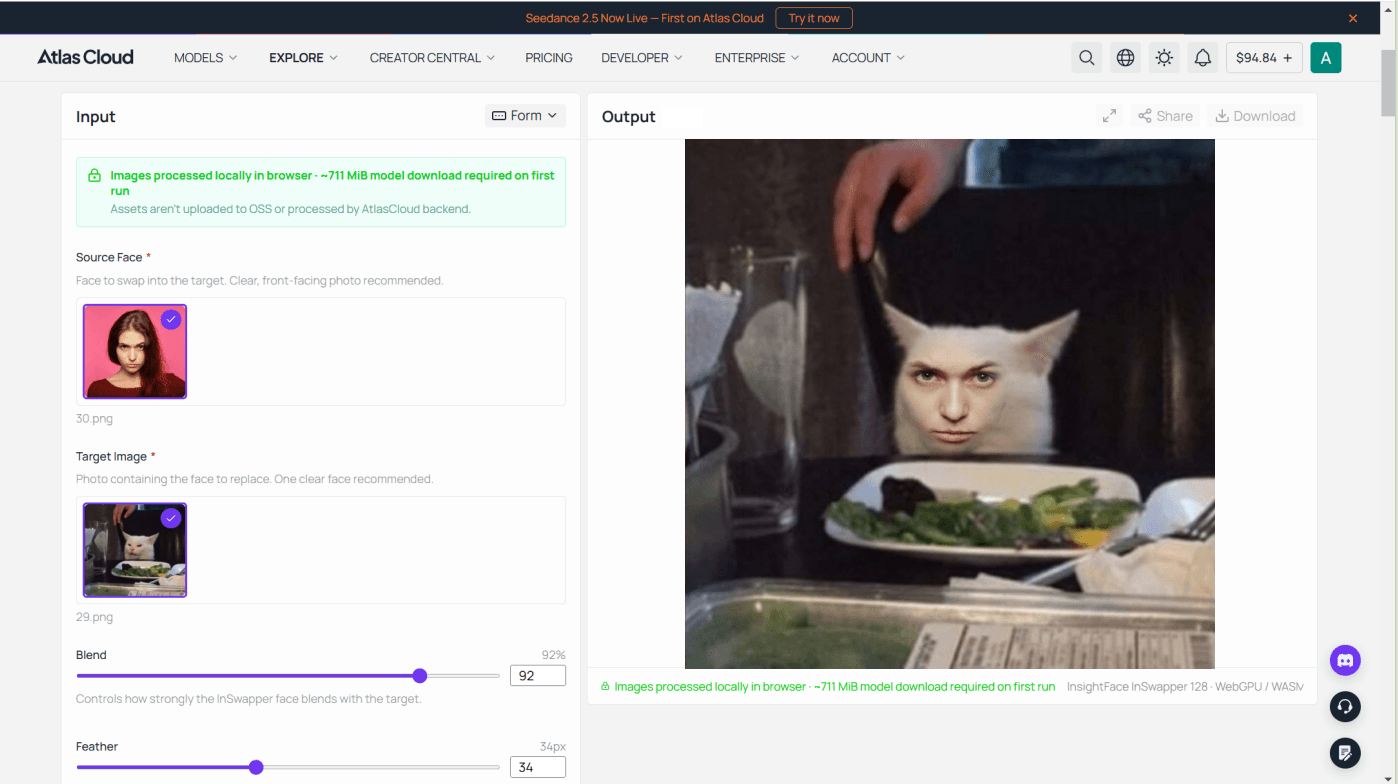Open the headset support chat button
The height and width of the screenshot is (784, 1398).
1345,706
